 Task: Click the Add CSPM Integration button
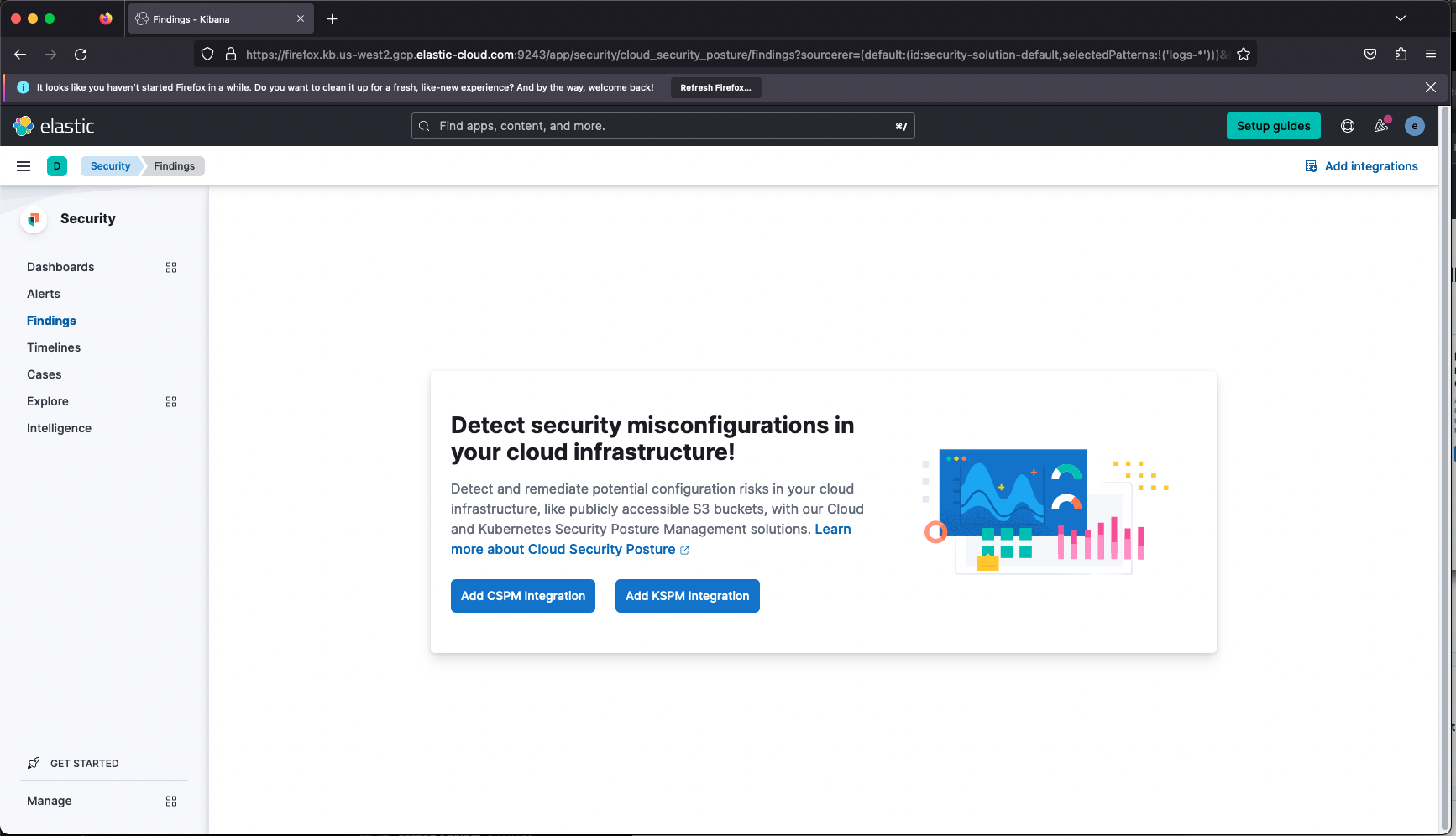pos(522,596)
